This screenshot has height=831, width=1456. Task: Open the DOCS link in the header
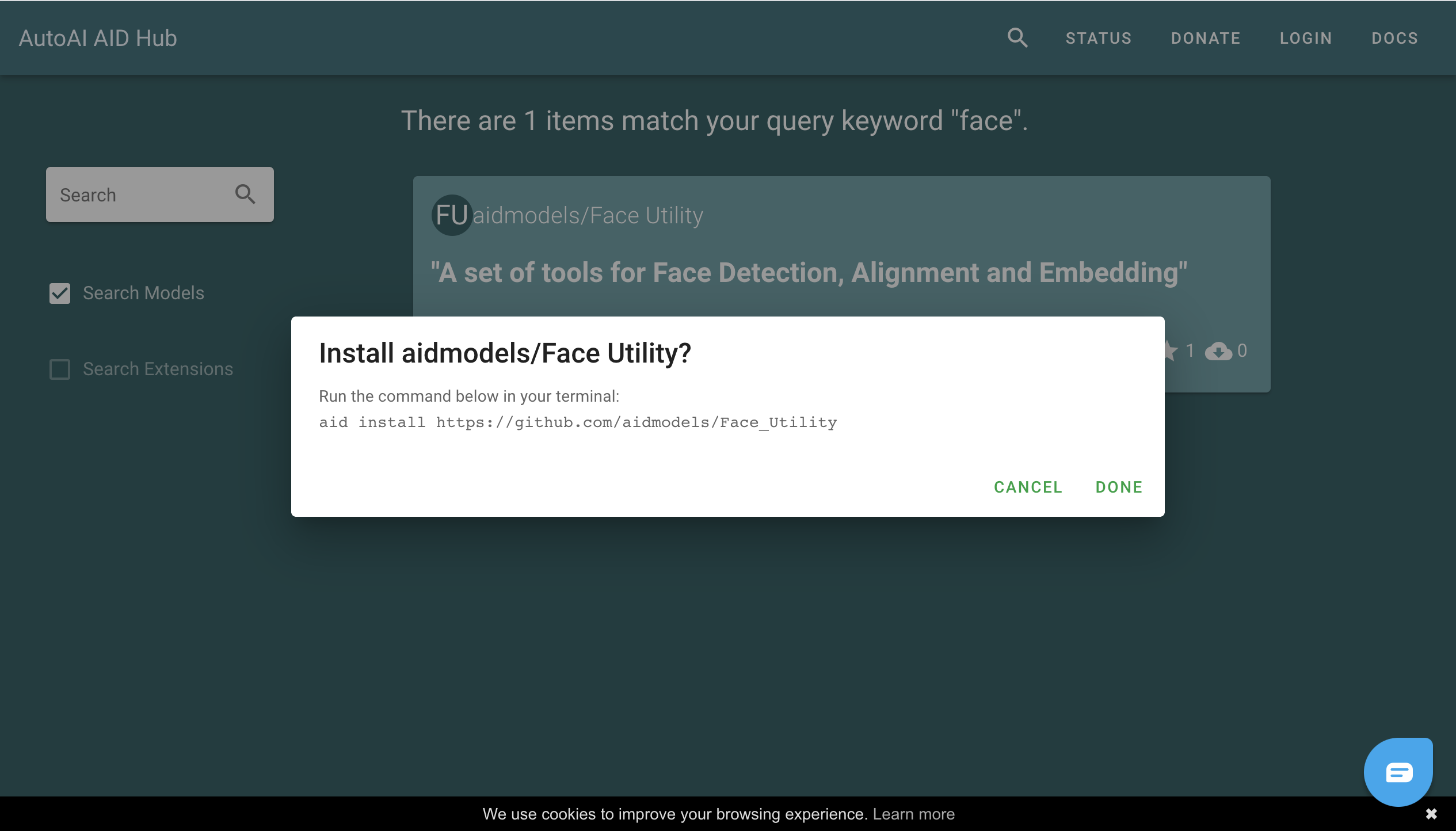coord(1394,38)
